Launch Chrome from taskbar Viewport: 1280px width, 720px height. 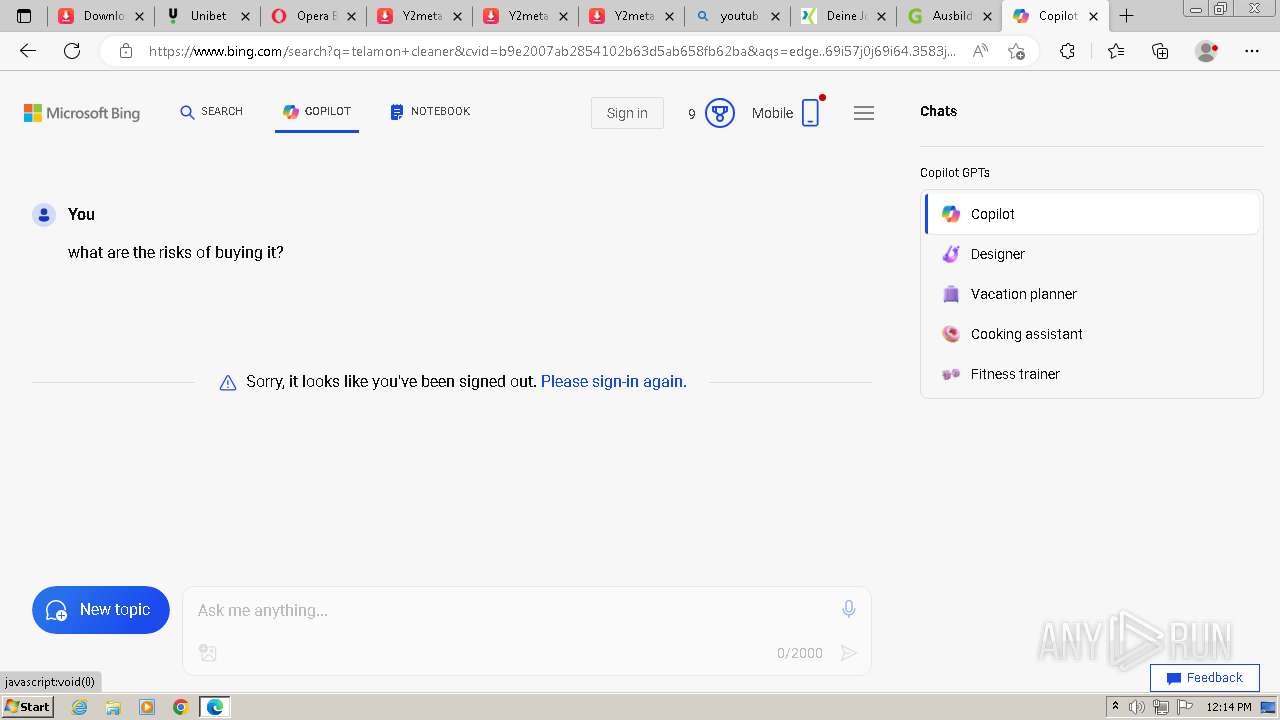(x=180, y=707)
